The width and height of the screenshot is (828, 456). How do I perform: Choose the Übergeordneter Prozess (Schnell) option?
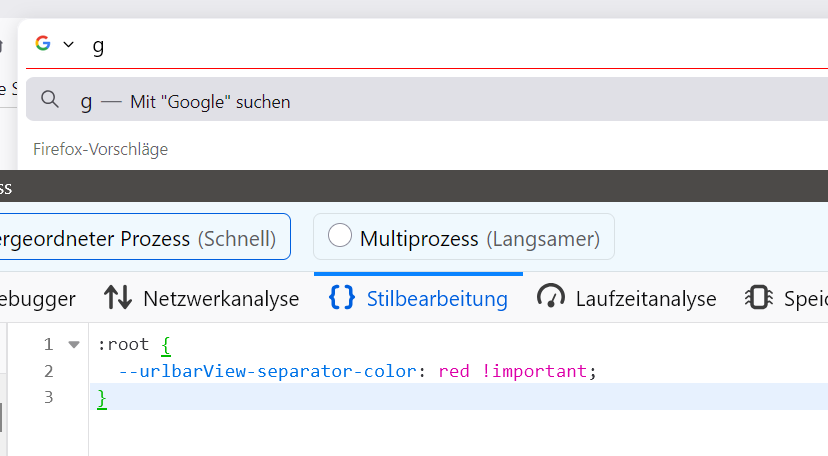140,238
